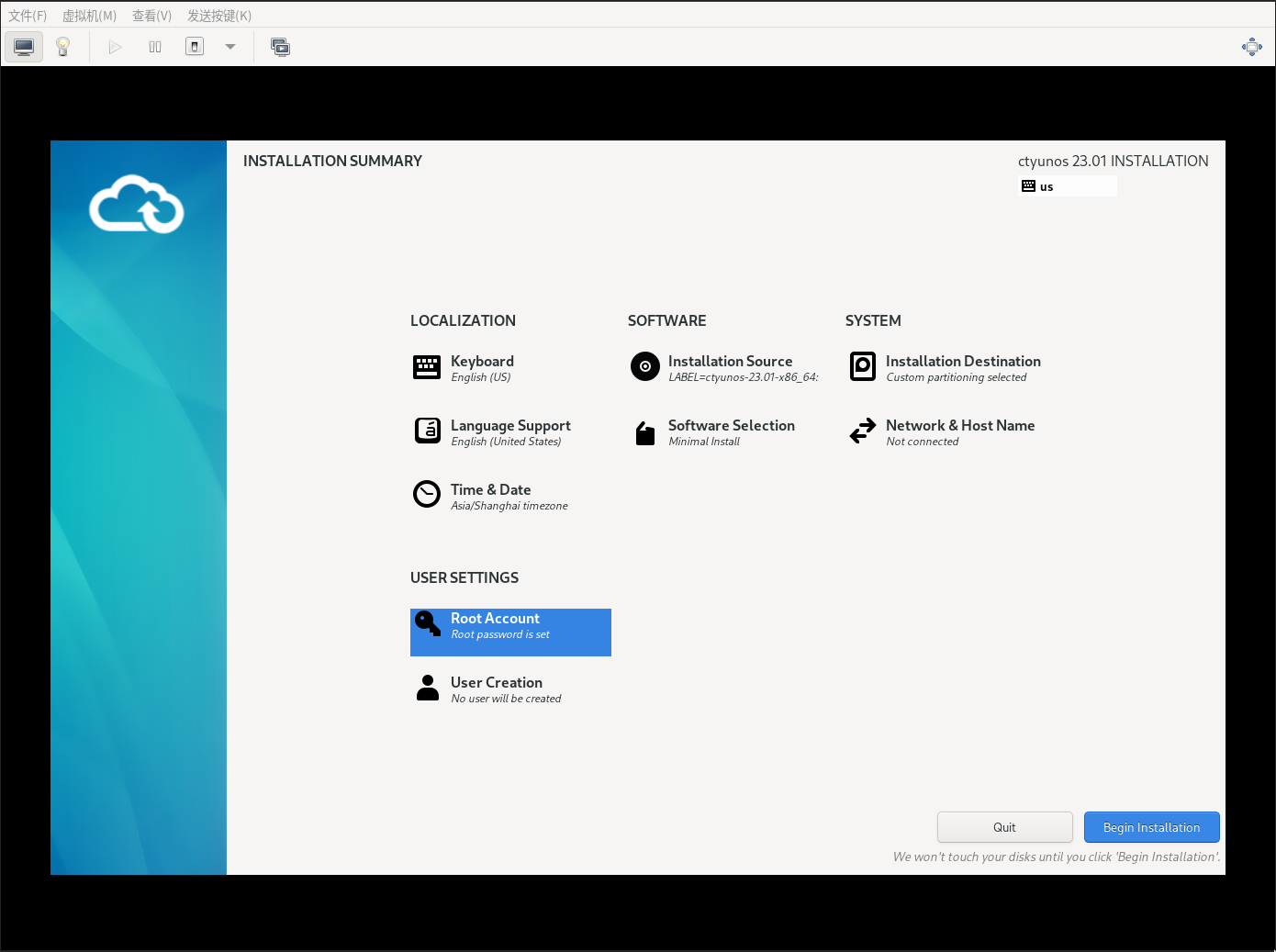Click the Begin Installation button
This screenshot has height=952, width=1276.
point(1151,827)
